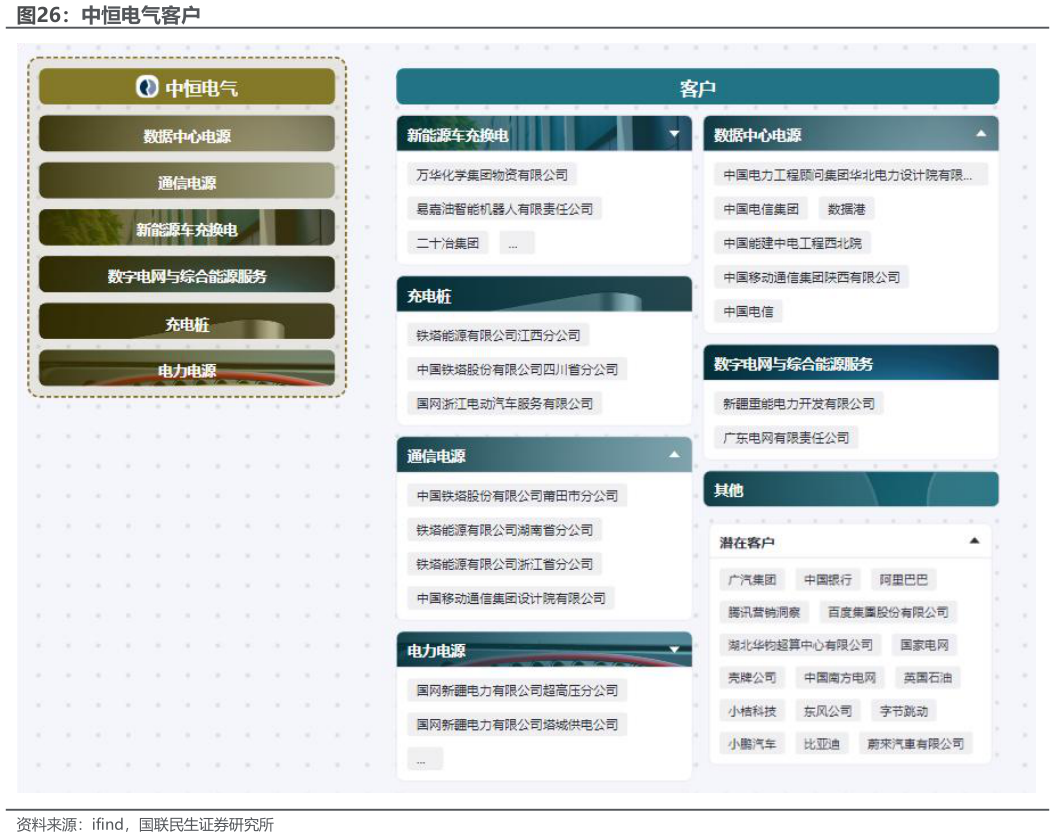Click the 中恒电气 logo icon

[x=147, y=87]
